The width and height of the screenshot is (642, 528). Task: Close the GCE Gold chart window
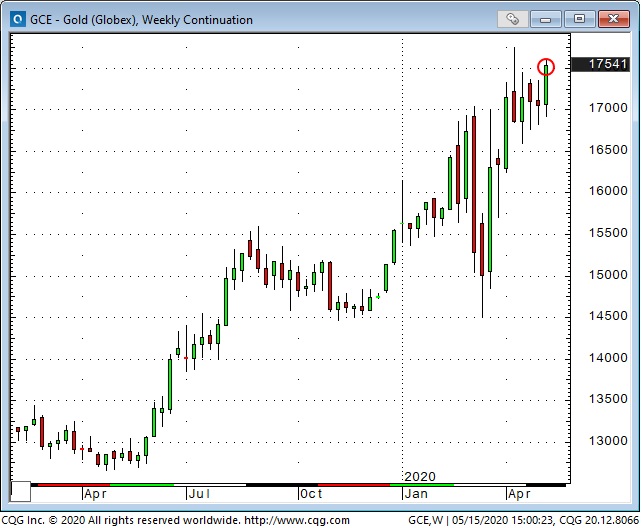coord(613,19)
